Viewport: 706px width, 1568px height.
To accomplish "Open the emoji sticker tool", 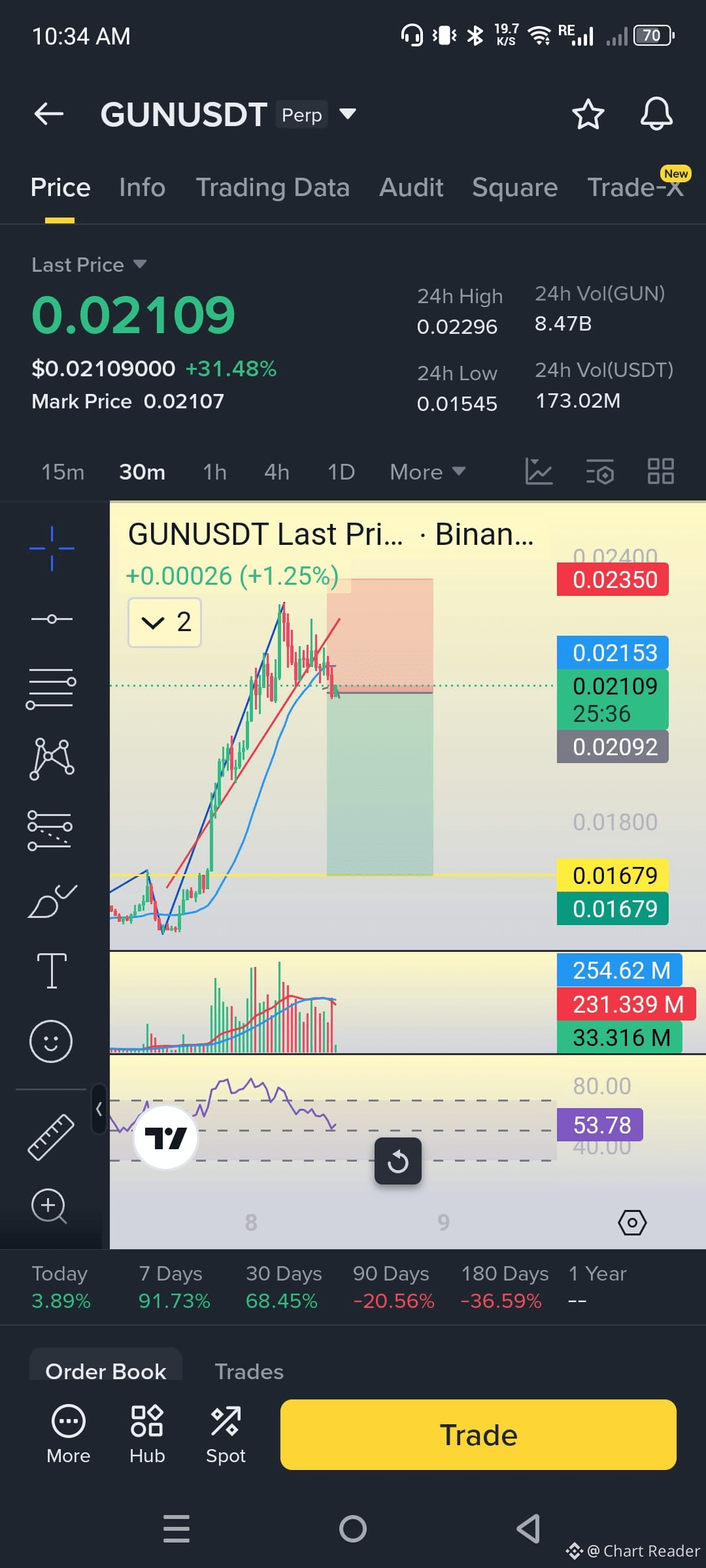I will tap(51, 1041).
